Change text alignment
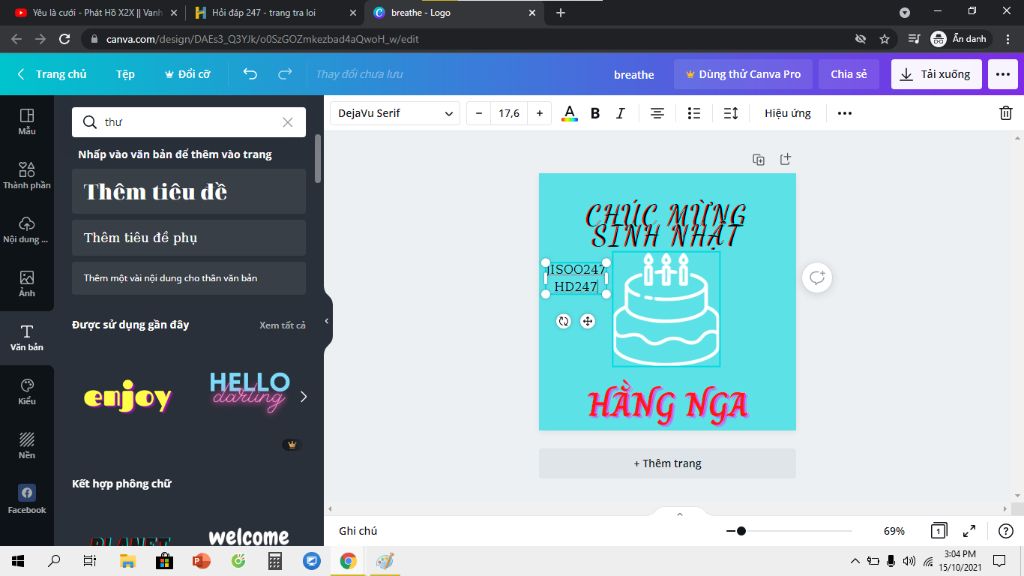Image resolution: width=1024 pixels, height=576 pixels. [x=657, y=113]
